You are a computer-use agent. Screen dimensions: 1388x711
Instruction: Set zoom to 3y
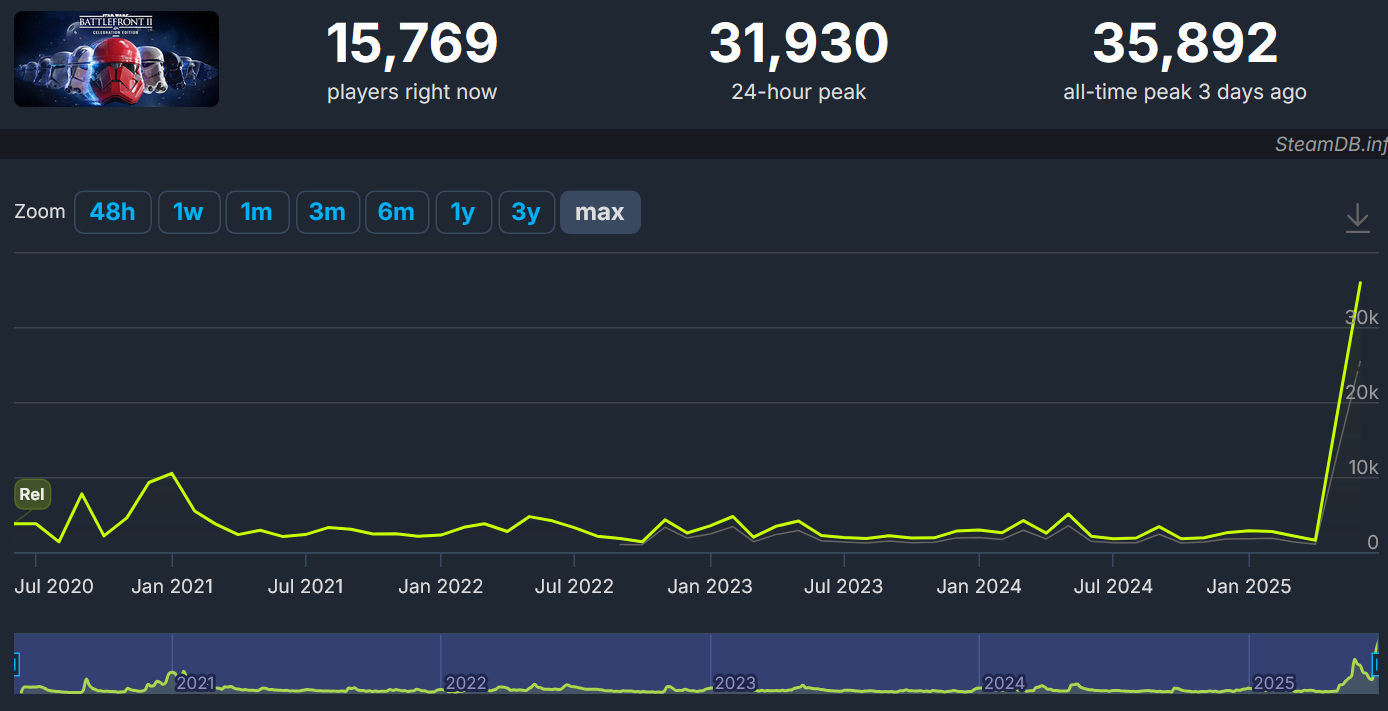pos(526,212)
